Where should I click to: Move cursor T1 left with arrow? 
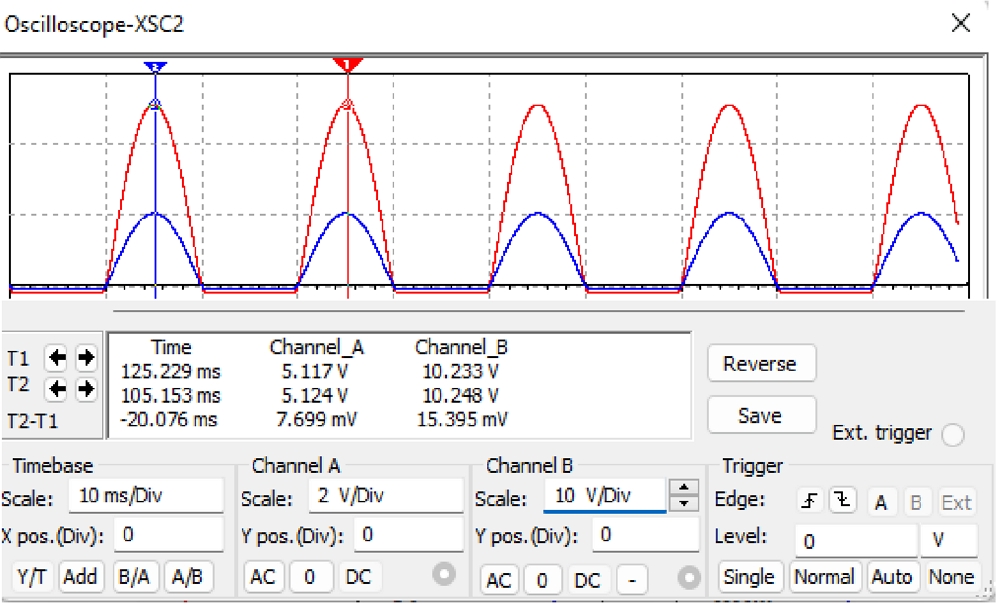[58, 357]
